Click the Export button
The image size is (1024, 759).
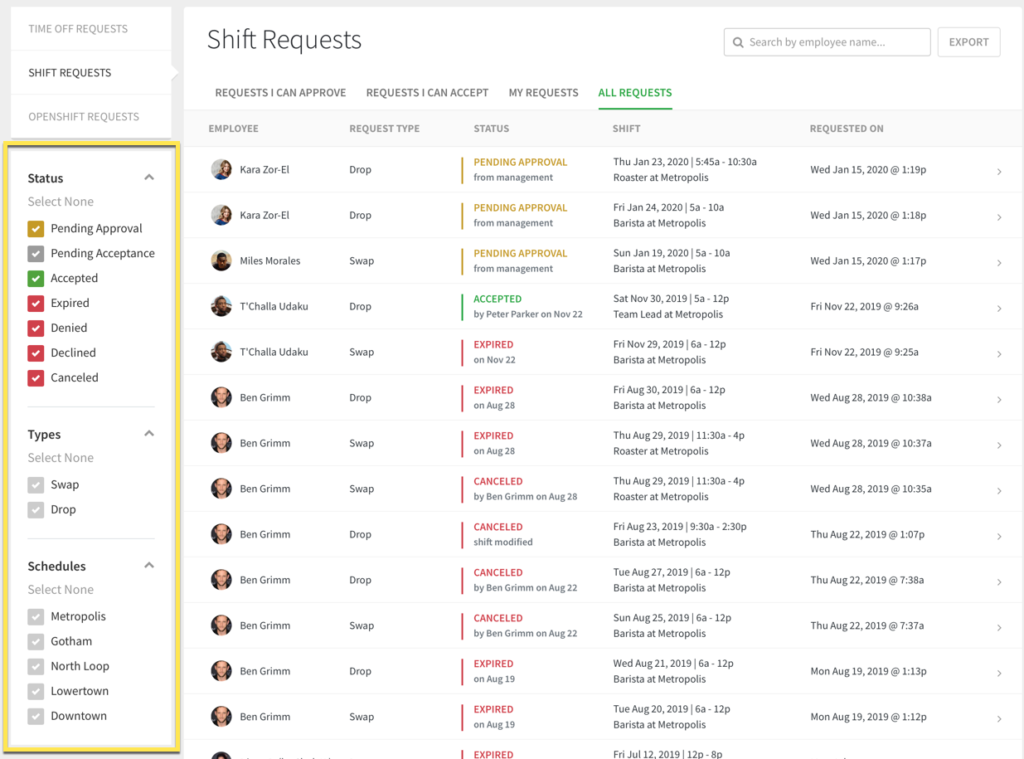968,42
